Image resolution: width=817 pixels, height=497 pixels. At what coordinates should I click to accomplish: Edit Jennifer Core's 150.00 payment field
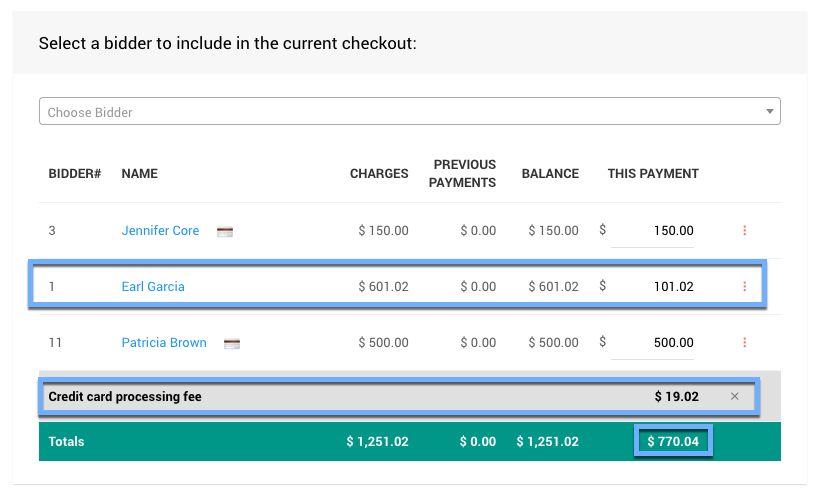click(x=652, y=231)
